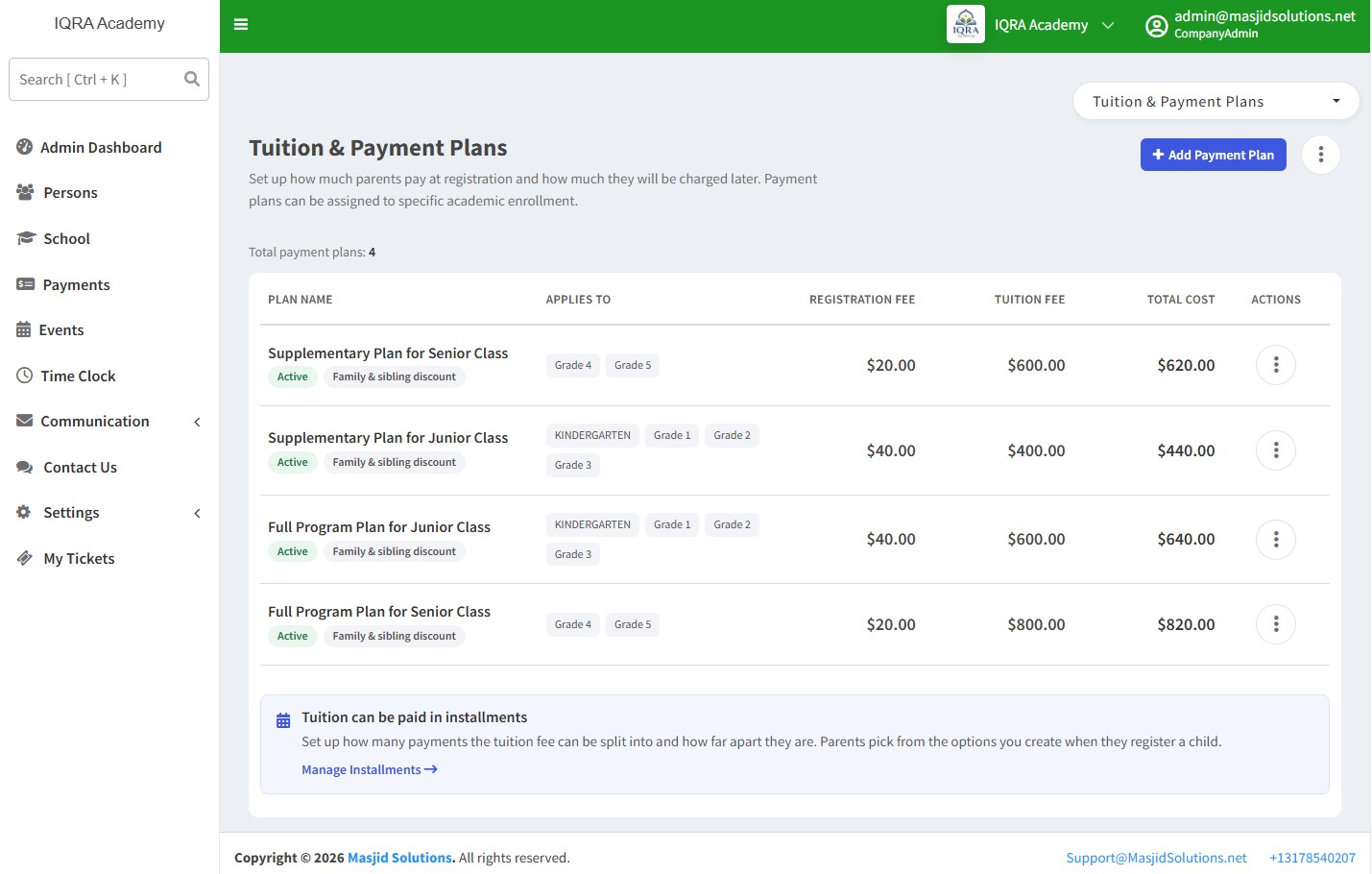Click the $440.00 total cost value

point(1186,450)
